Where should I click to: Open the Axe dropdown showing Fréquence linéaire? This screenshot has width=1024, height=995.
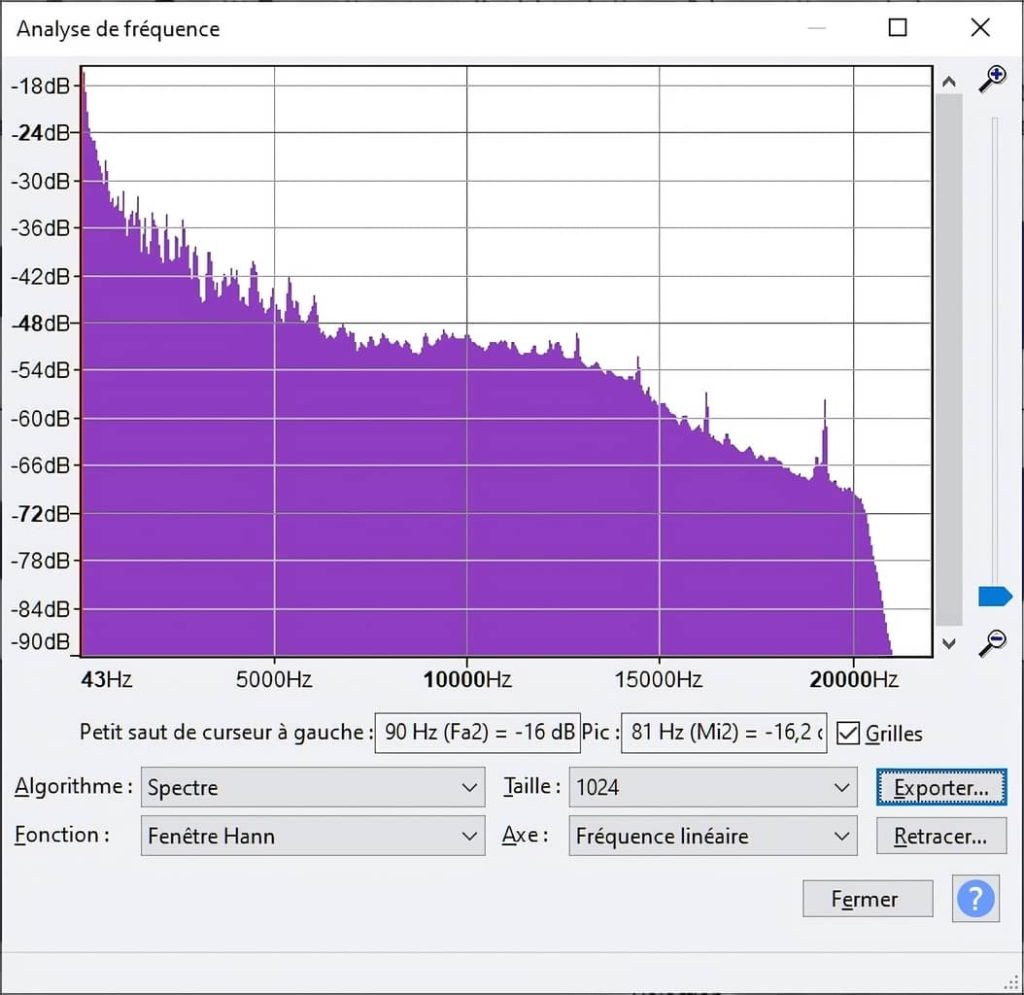(711, 836)
